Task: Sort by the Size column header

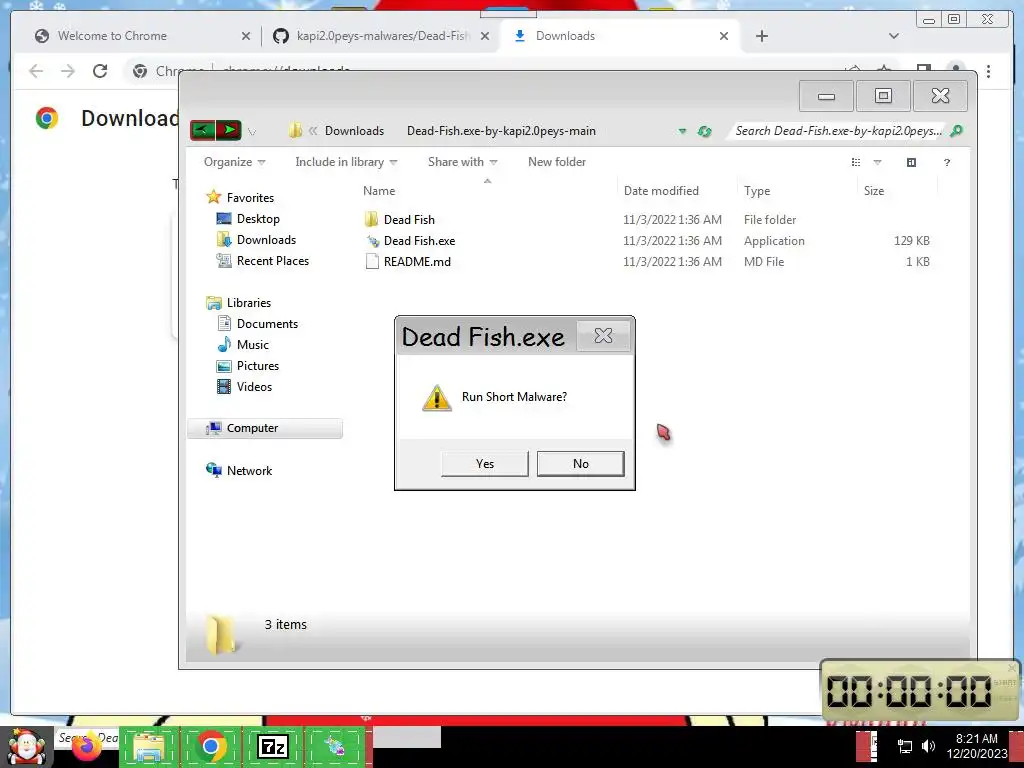Action: coord(874,191)
